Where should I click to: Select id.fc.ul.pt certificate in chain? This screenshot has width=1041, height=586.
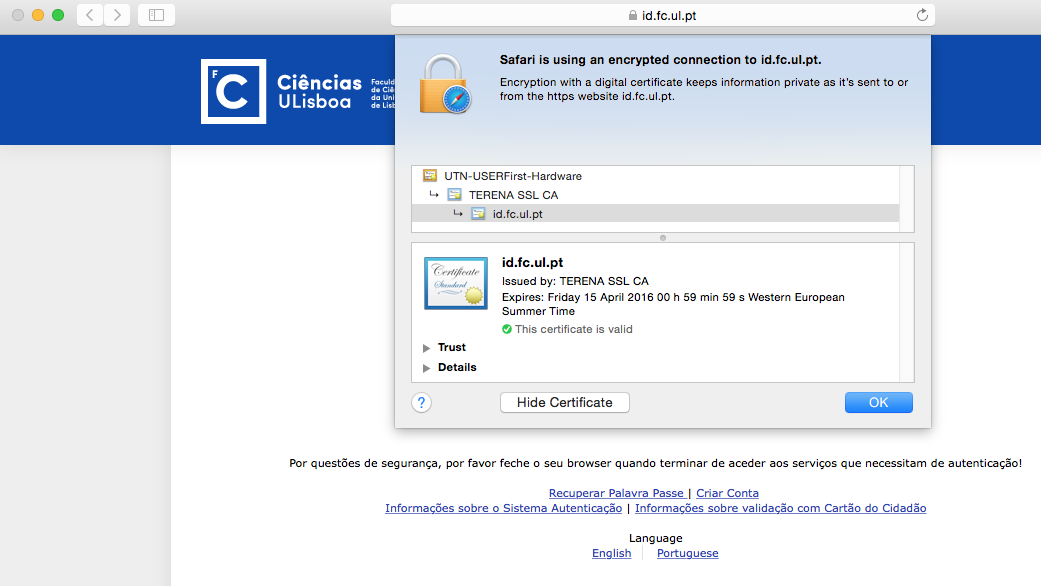click(x=518, y=214)
